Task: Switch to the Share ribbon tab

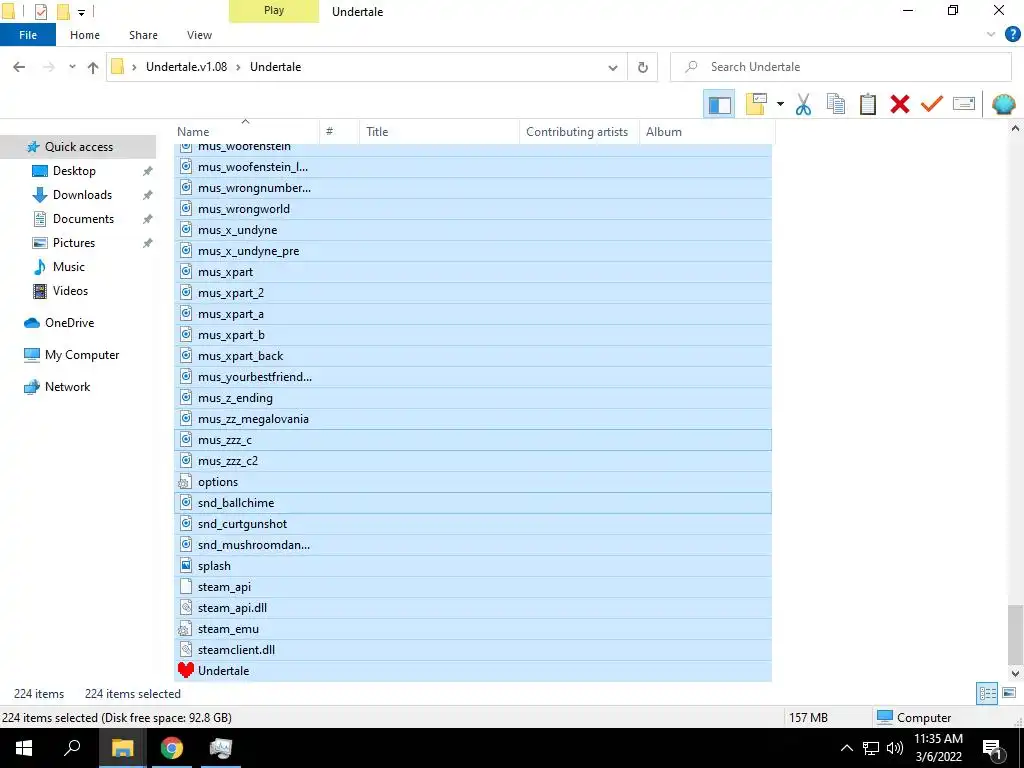Action: pos(143,35)
